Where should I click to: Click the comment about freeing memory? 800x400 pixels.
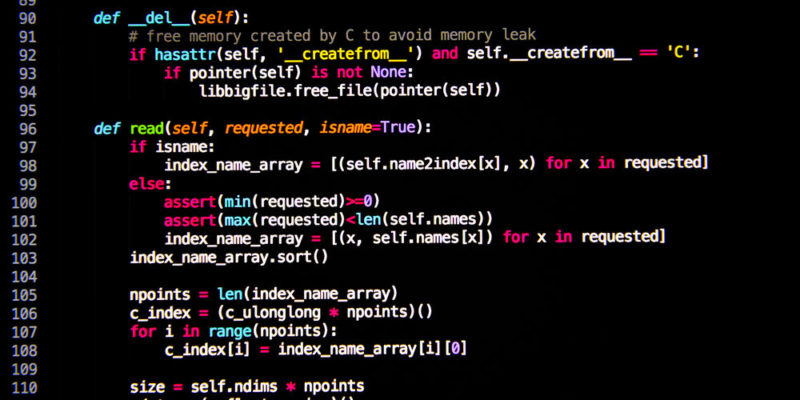pyautogui.click(x=333, y=35)
